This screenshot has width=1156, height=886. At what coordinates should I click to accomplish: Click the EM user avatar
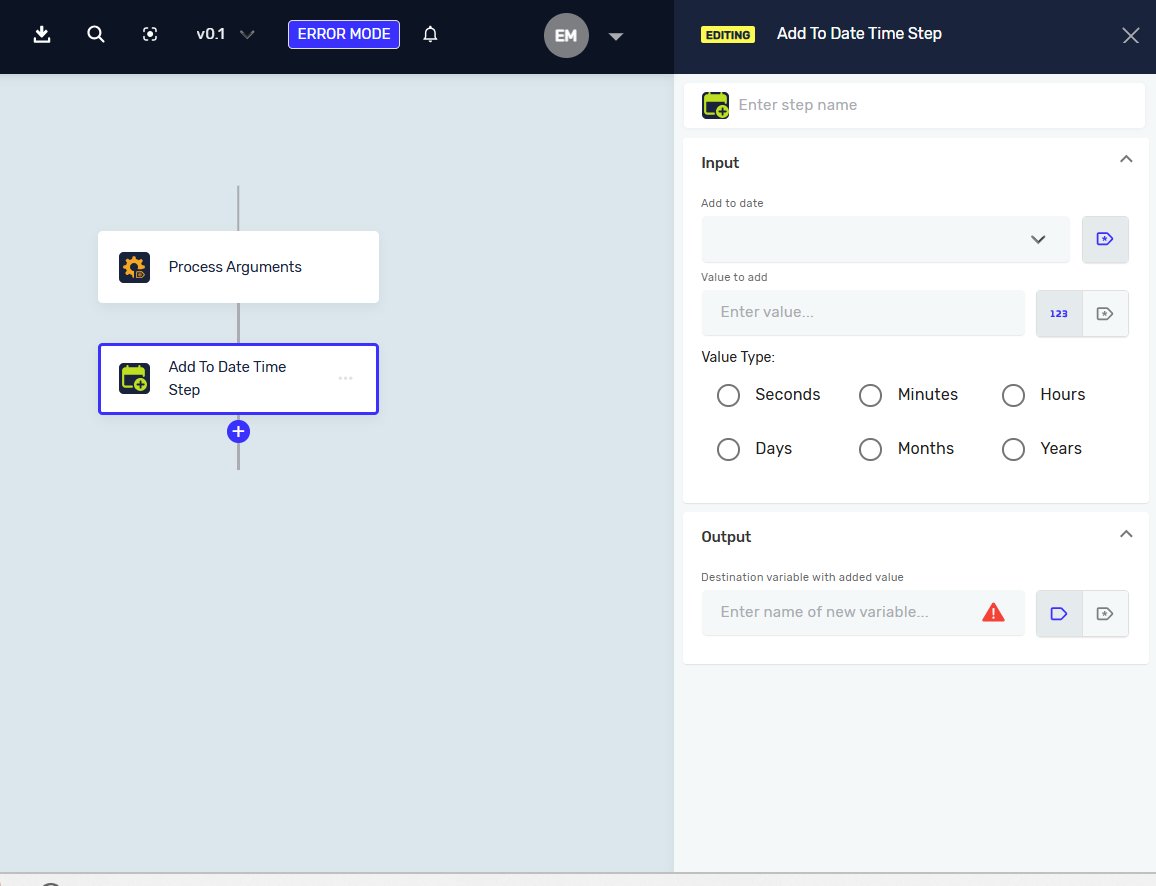[x=566, y=35]
